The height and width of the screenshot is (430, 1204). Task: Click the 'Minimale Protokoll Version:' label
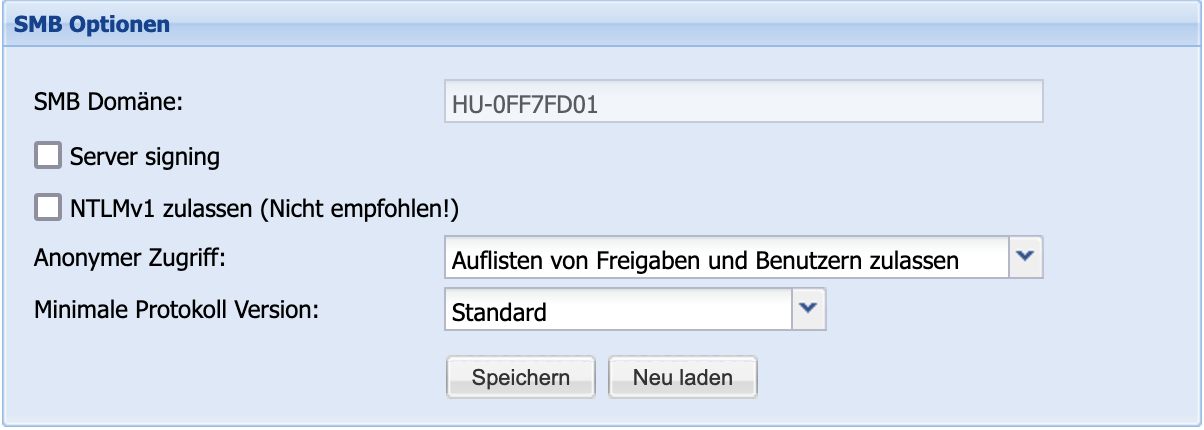point(176,309)
